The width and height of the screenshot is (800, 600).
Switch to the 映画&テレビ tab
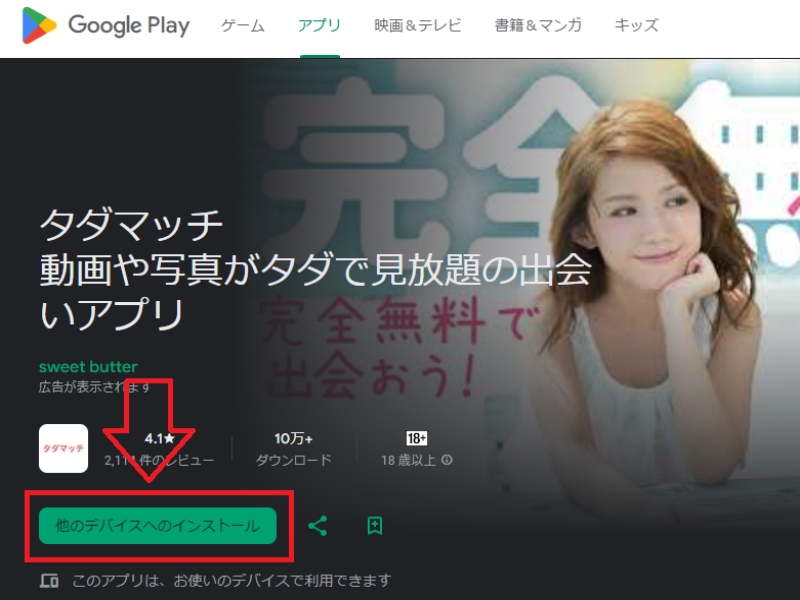click(x=418, y=26)
